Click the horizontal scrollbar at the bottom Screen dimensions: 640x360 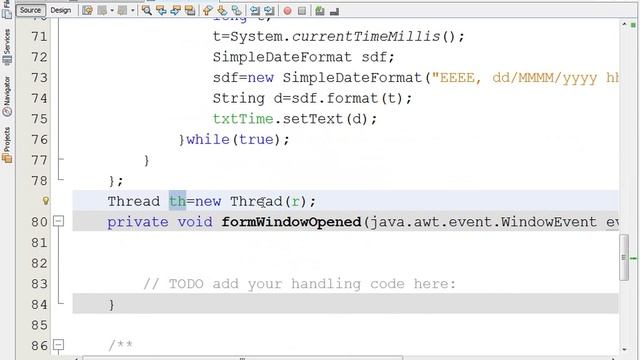point(243,358)
